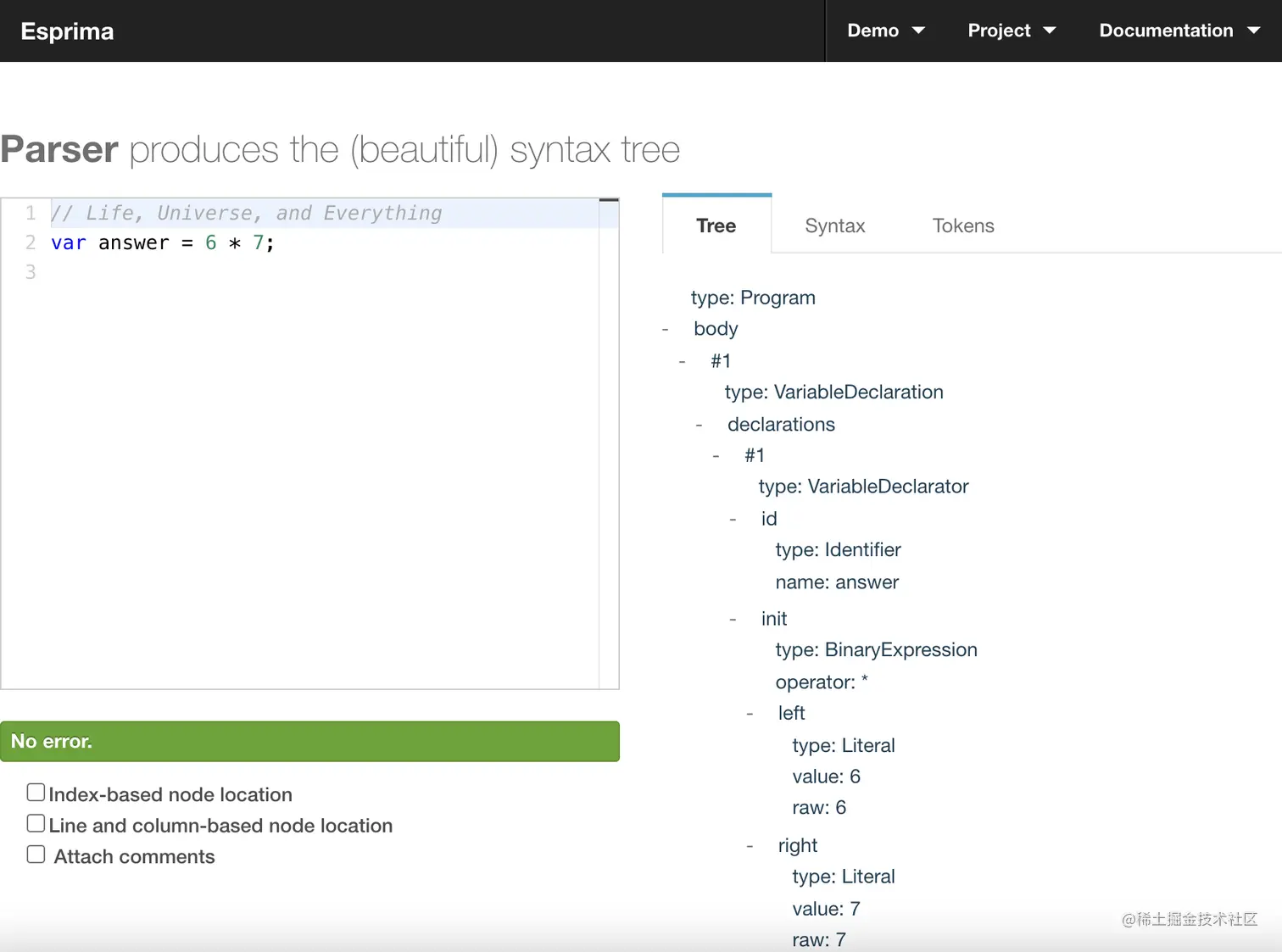
Task: Switch to the Syntax tab
Action: [835, 225]
